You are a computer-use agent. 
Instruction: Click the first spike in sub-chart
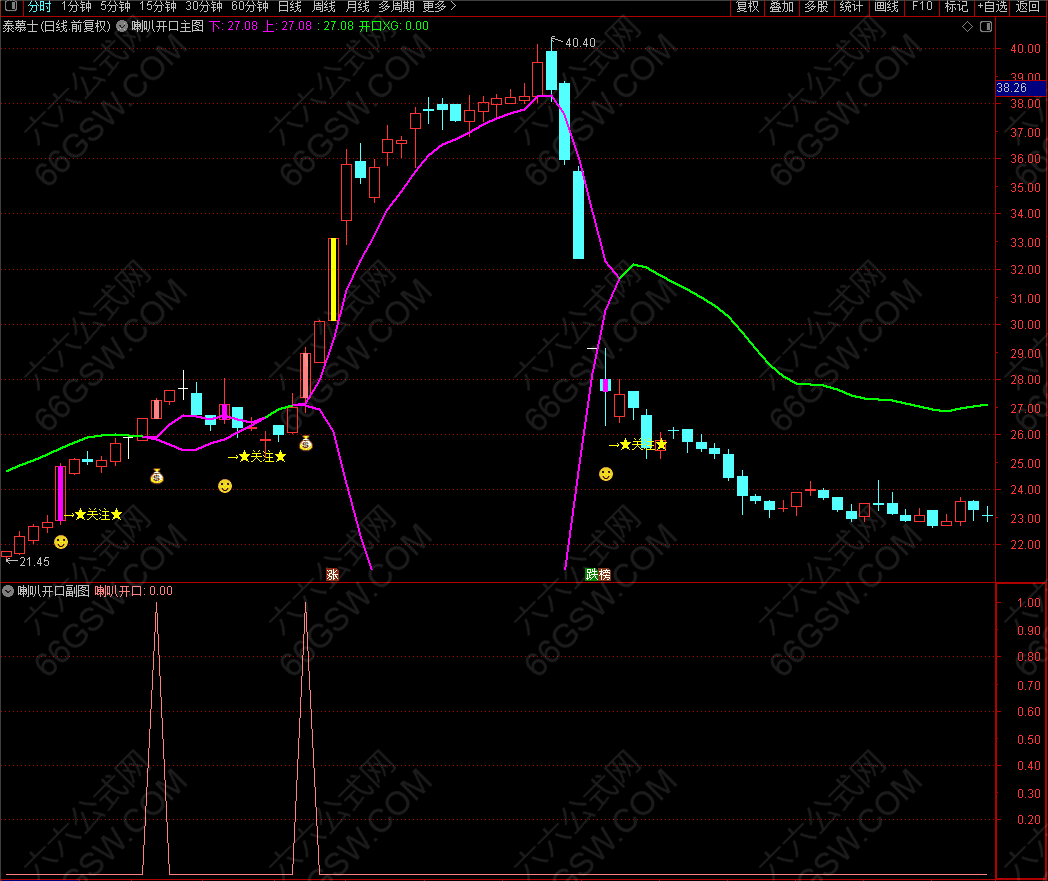(x=156, y=739)
